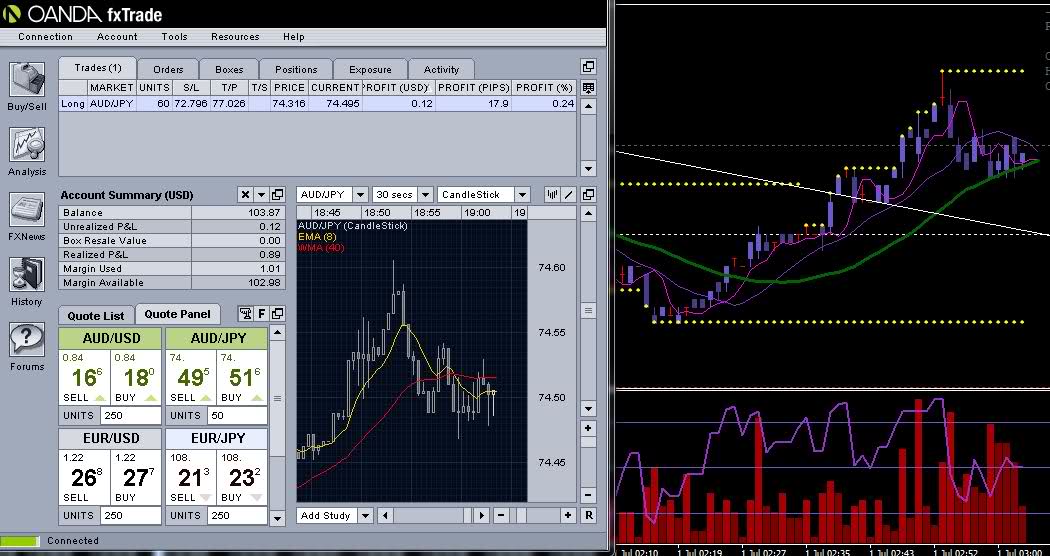Select the Trades (1) tab
This screenshot has width=1050, height=556.
click(x=98, y=68)
